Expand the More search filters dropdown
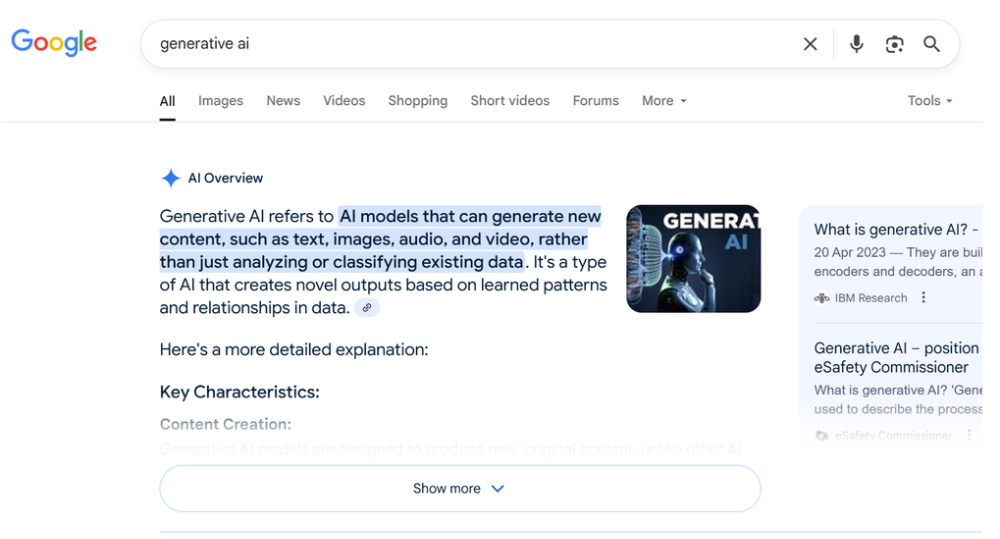Screen dimensions: 1000x539 pos(664,101)
